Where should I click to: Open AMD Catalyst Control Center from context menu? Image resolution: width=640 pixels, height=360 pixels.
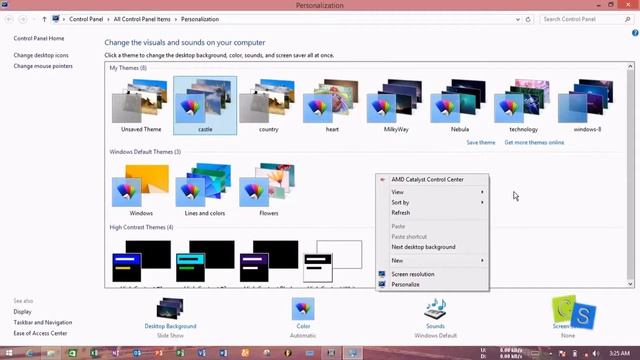point(432,180)
